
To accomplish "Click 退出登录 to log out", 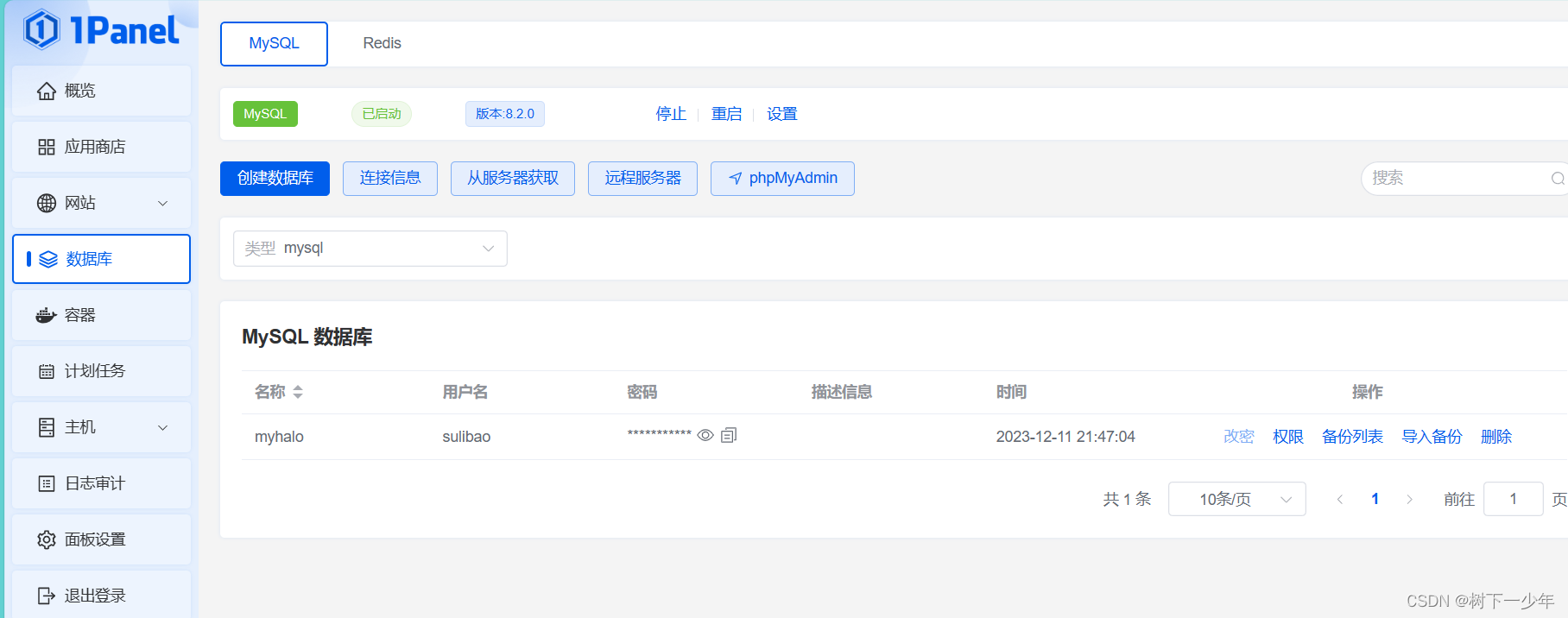I will pos(101,596).
